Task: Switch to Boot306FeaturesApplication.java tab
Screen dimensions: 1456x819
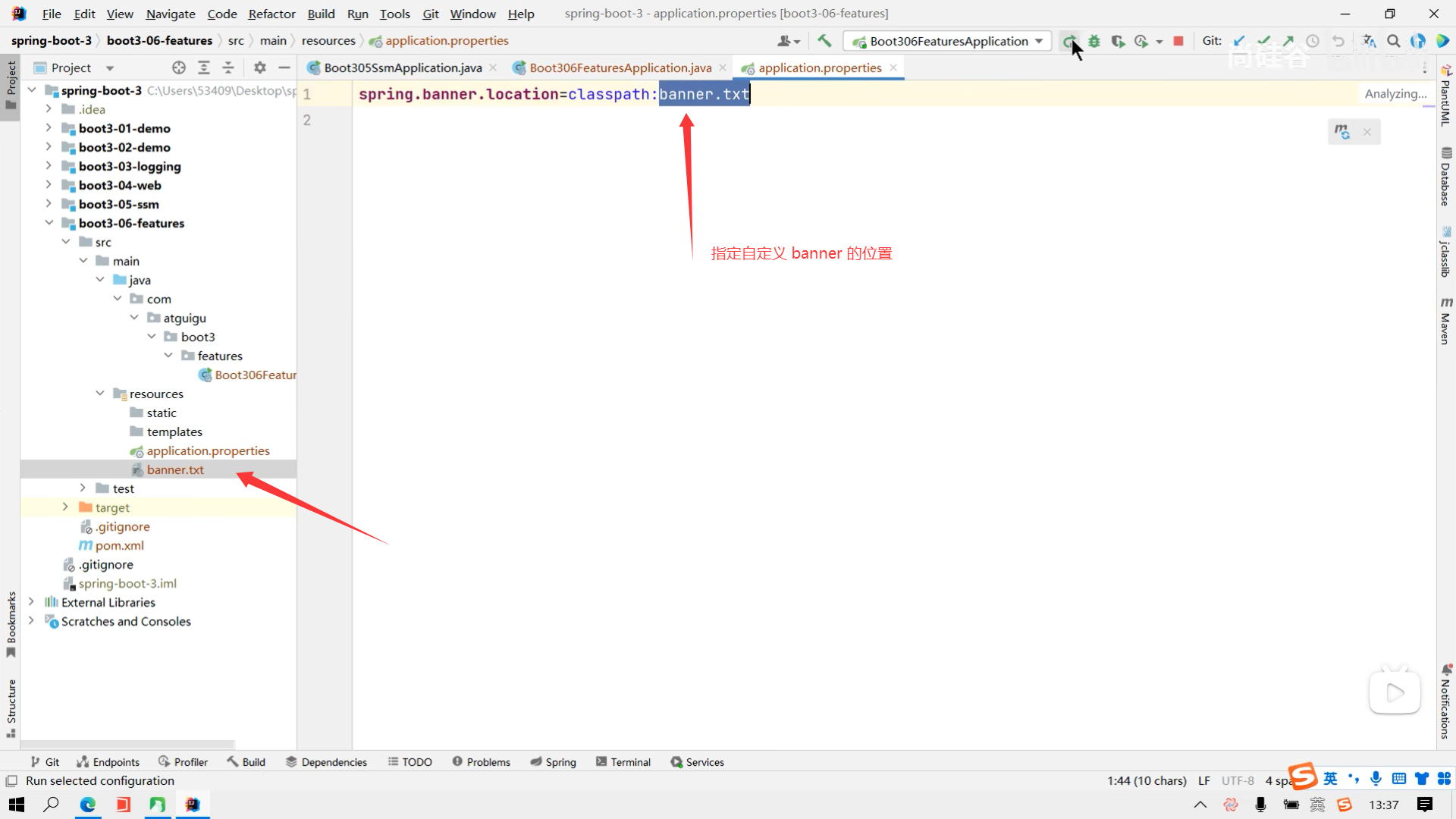Action: 620,67
